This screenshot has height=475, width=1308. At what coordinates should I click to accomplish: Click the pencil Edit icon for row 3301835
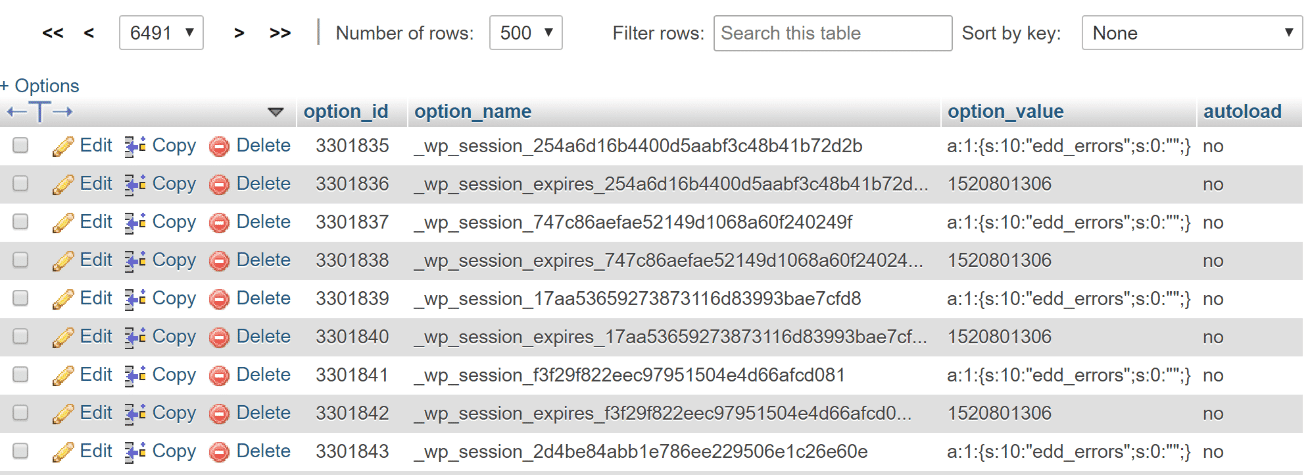(63, 146)
